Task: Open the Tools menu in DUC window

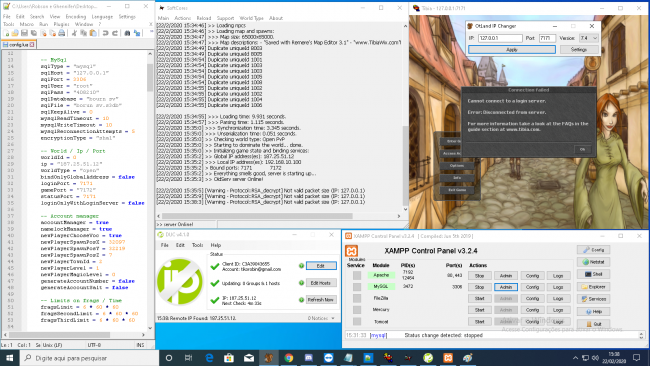Action: point(197,245)
